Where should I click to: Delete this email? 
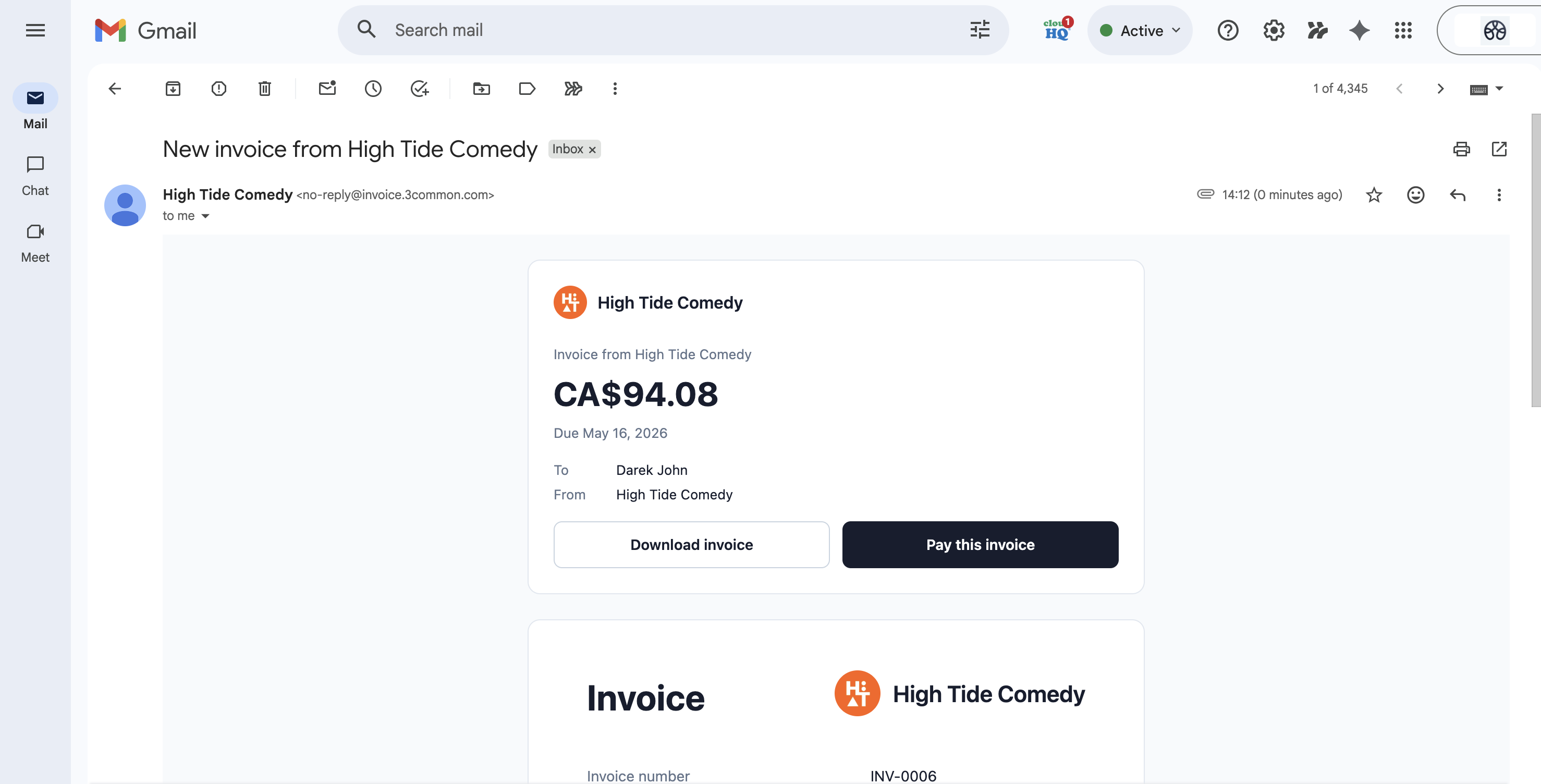pyautogui.click(x=264, y=89)
